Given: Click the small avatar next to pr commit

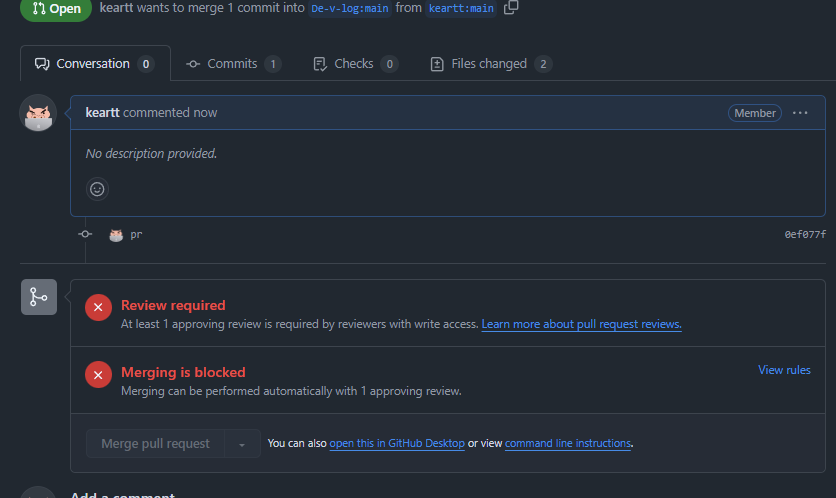Looking at the screenshot, I should 116,235.
